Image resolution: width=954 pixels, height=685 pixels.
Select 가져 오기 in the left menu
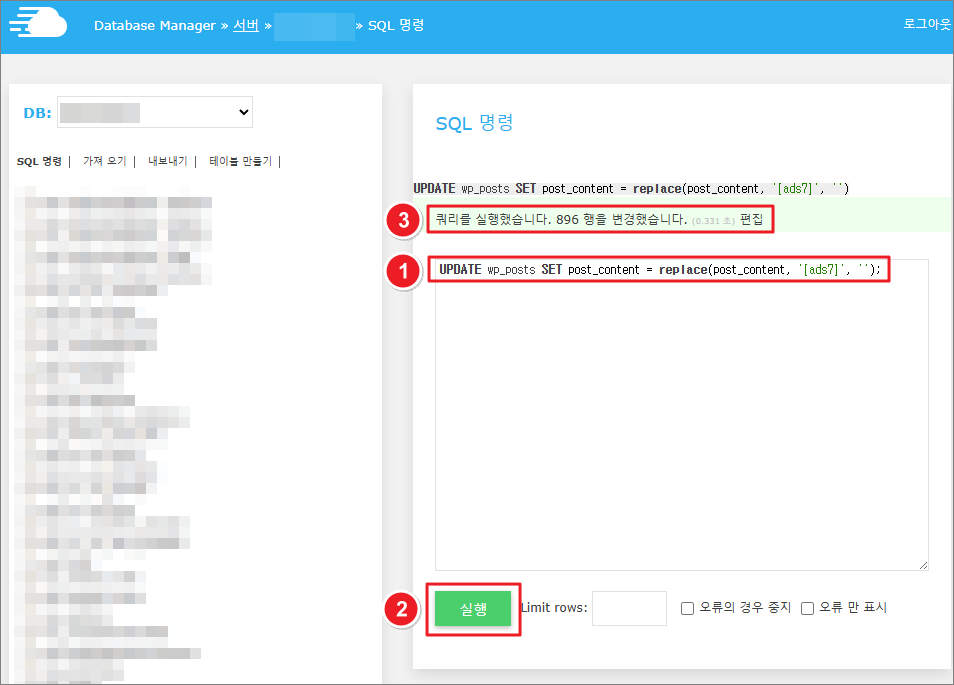click(104, 161)
